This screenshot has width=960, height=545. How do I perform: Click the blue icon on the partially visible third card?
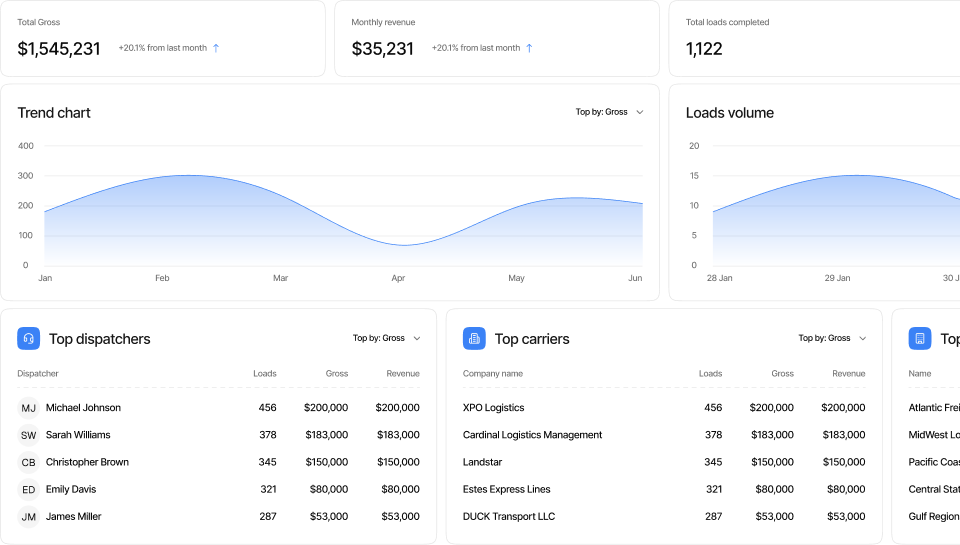click(919, 339)
